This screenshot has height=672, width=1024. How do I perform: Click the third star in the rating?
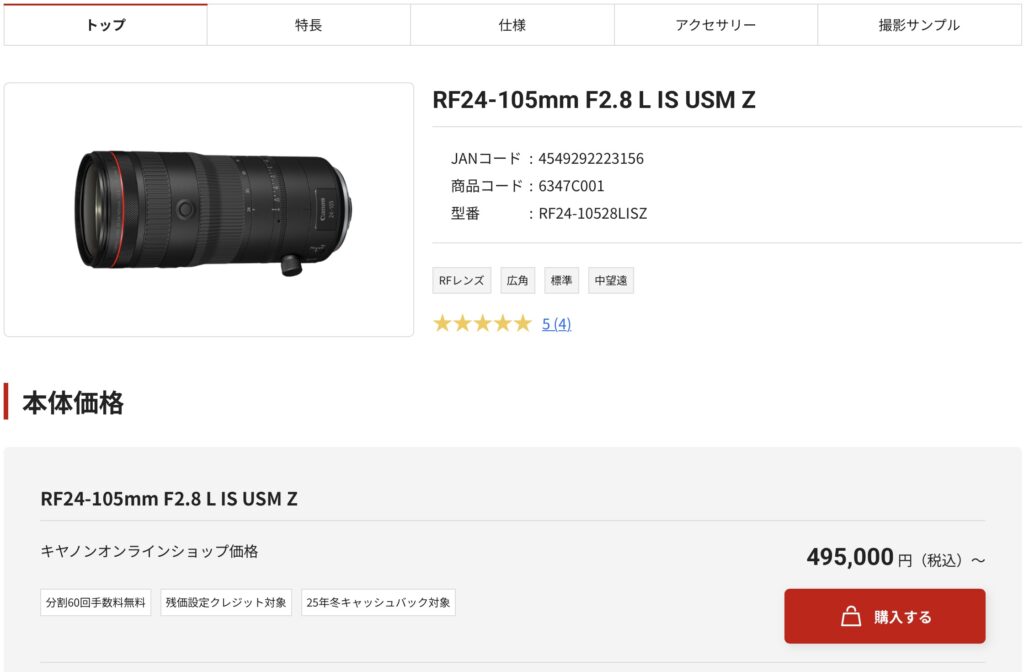point(483,324)
